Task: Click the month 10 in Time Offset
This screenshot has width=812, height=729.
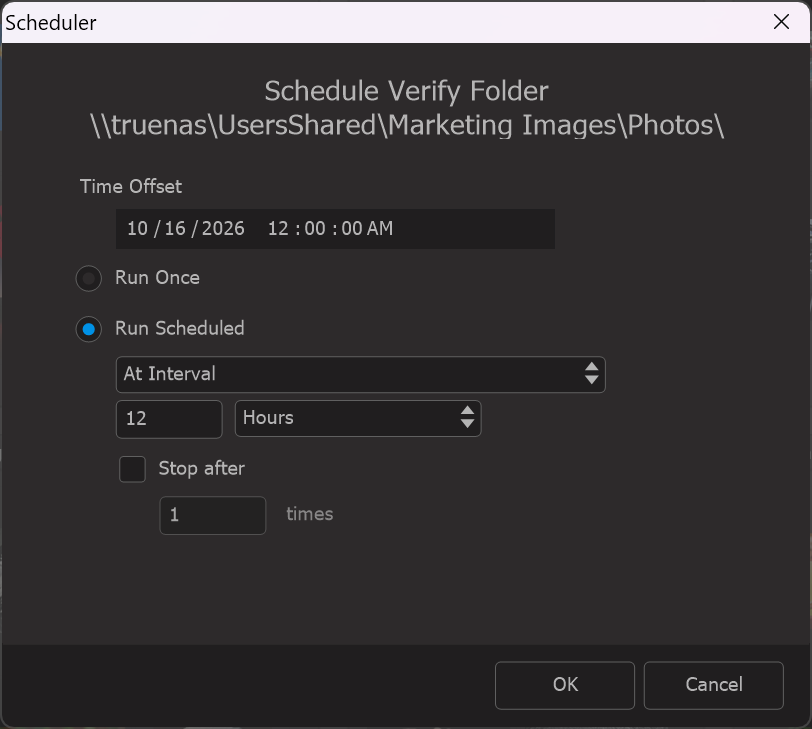Action: [137, 228]
